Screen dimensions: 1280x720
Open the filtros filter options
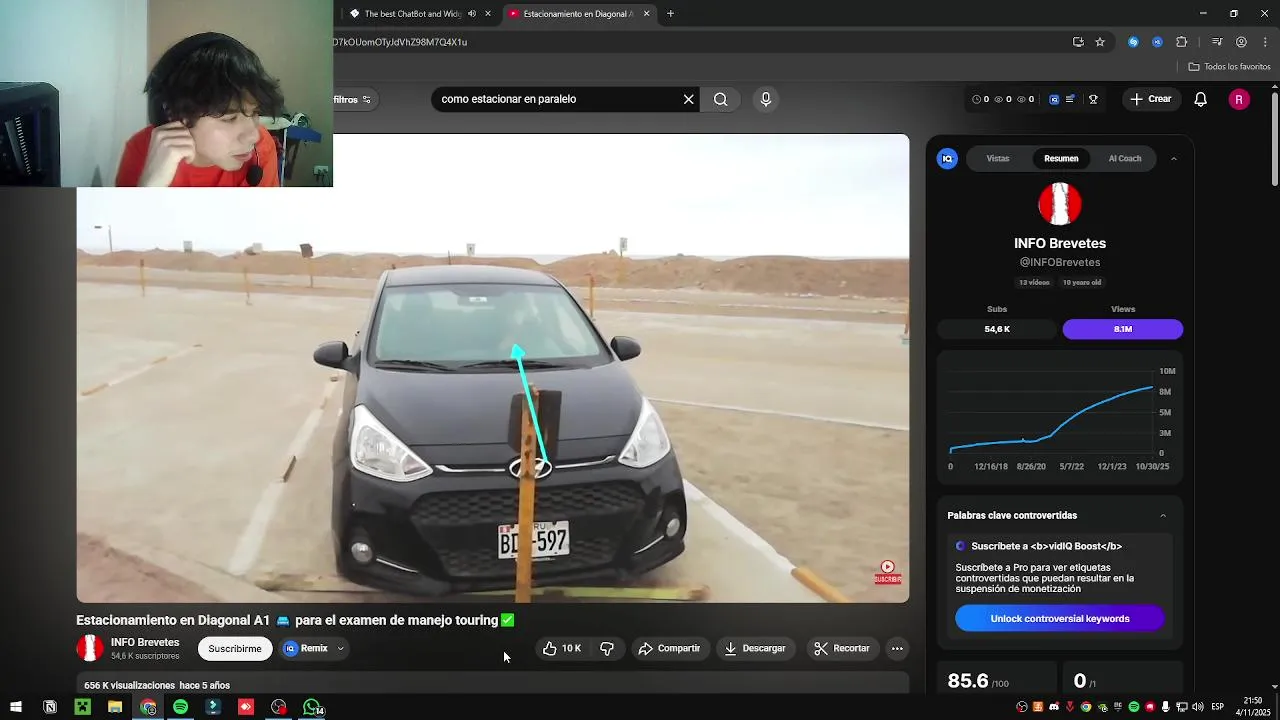tap(353, 99)
